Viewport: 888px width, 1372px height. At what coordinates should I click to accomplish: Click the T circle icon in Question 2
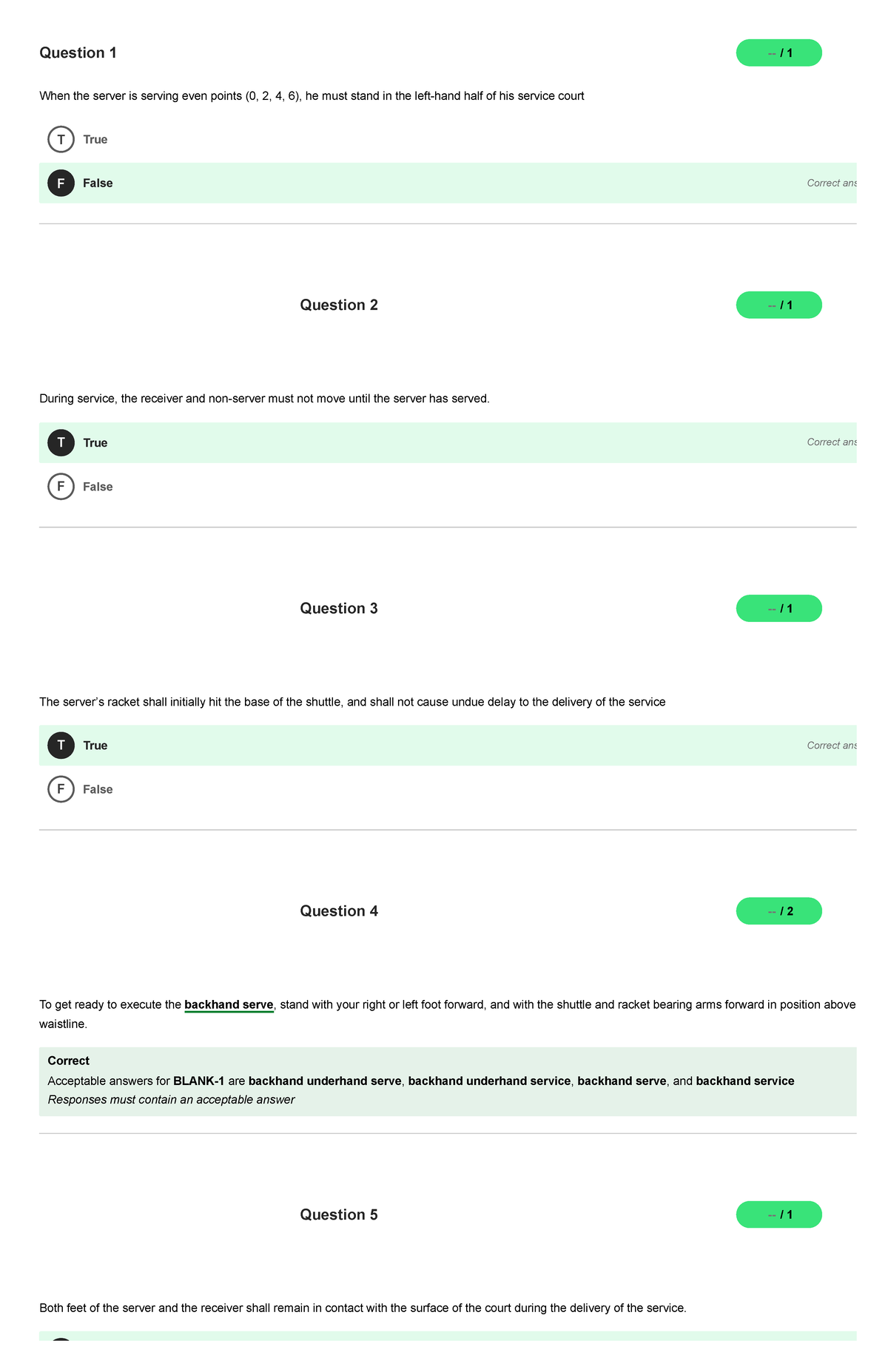(x=61, y=442)
